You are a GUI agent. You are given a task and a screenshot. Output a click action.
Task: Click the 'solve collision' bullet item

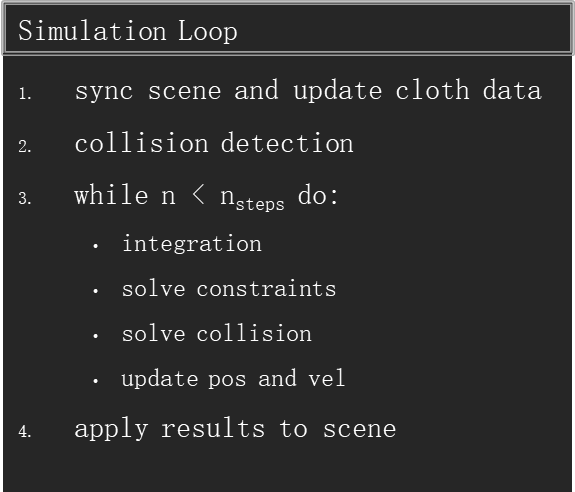tap(217, 333)
